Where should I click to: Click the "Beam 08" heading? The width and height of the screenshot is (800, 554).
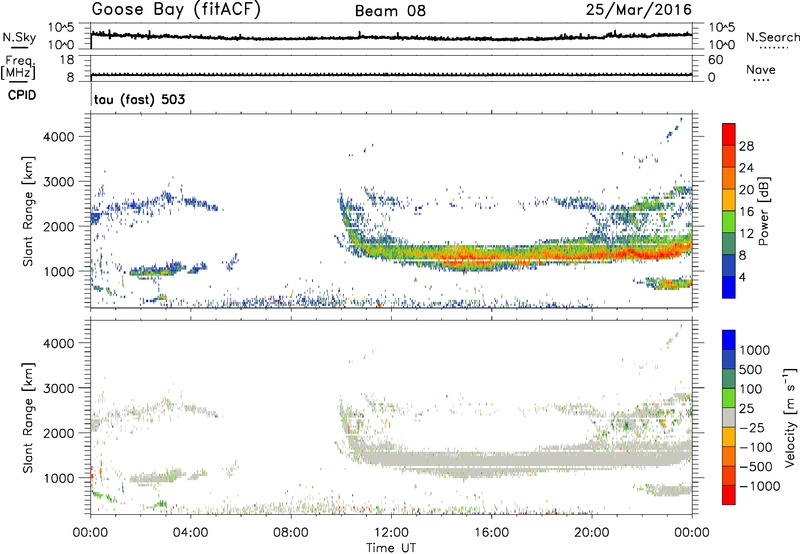pos(390,11)
